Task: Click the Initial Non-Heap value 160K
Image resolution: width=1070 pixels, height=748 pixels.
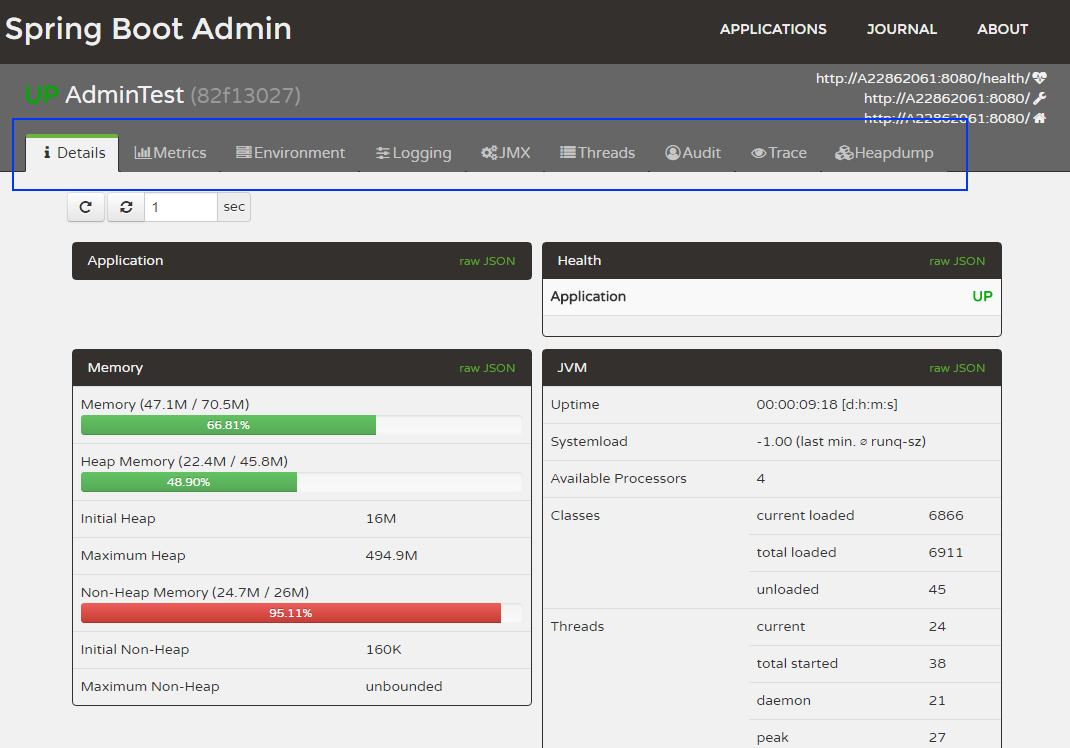Action: 384,650
